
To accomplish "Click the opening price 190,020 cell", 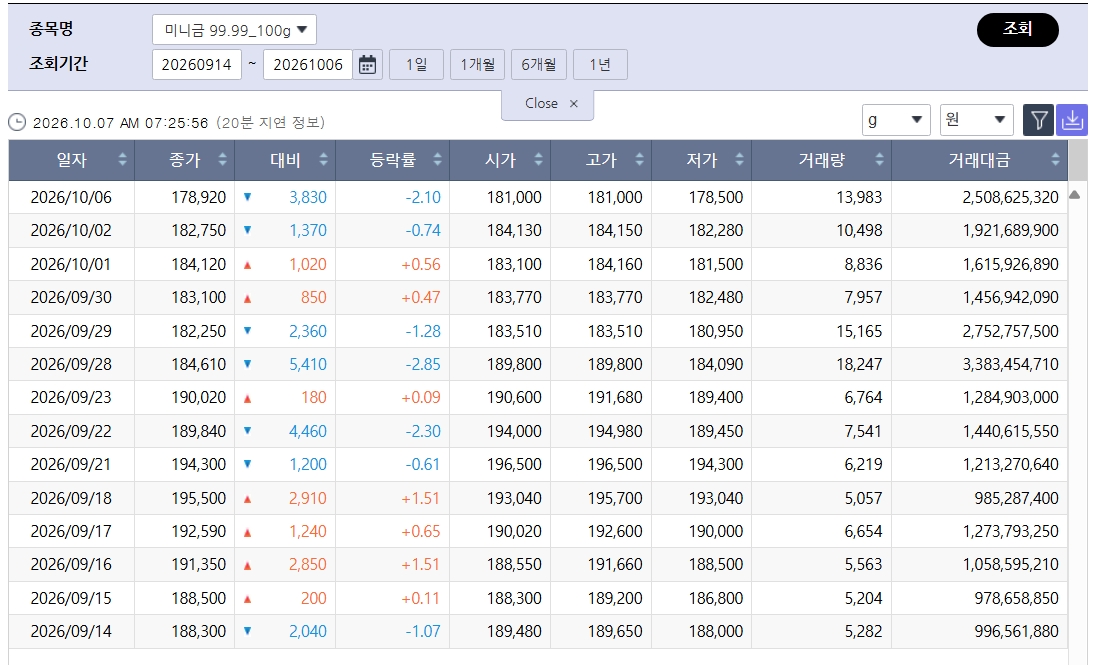I will pyautogui.click(x=500, y=531).
